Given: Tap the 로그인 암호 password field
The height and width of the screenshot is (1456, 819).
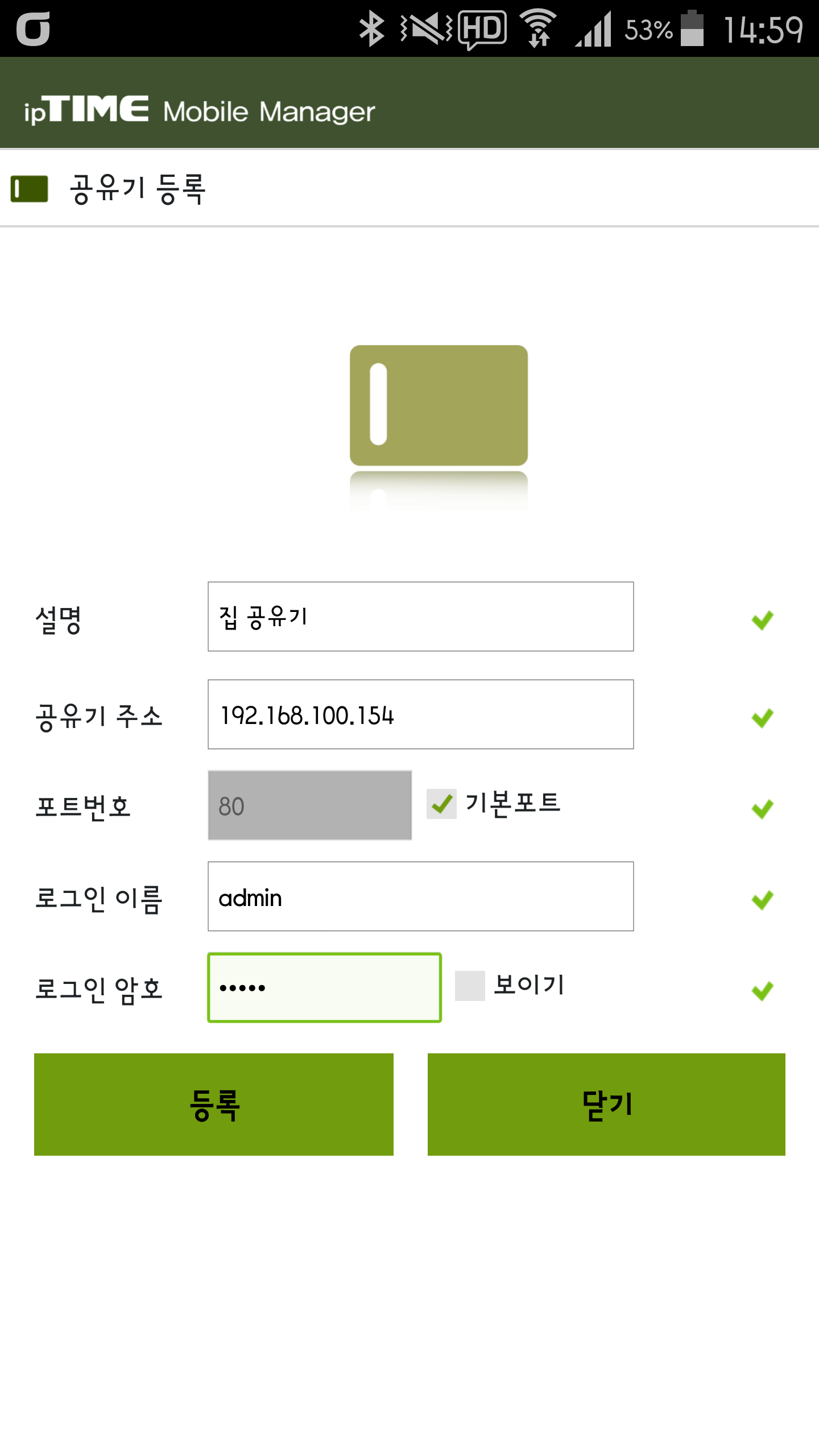Looking at the screenshot, I should (x=325, y=987).
